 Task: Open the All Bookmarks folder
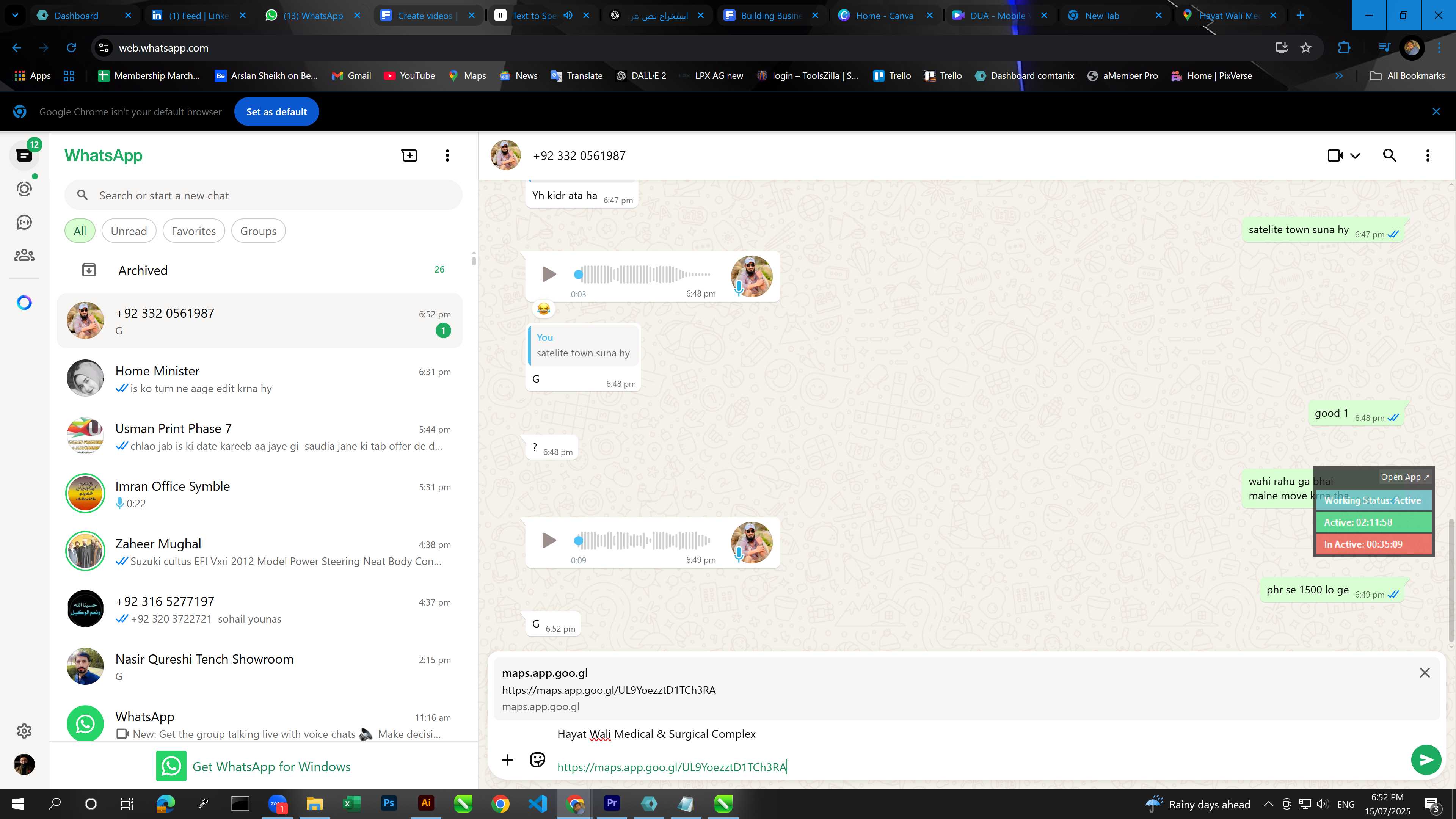pyautogui.click(x=1407, y=76)
